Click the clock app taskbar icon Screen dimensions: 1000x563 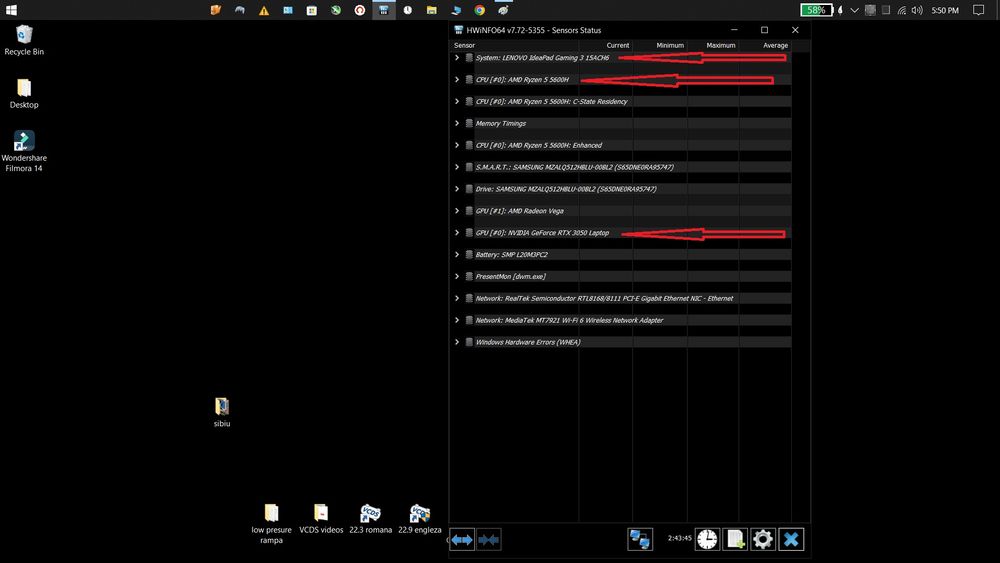point(408,10)
